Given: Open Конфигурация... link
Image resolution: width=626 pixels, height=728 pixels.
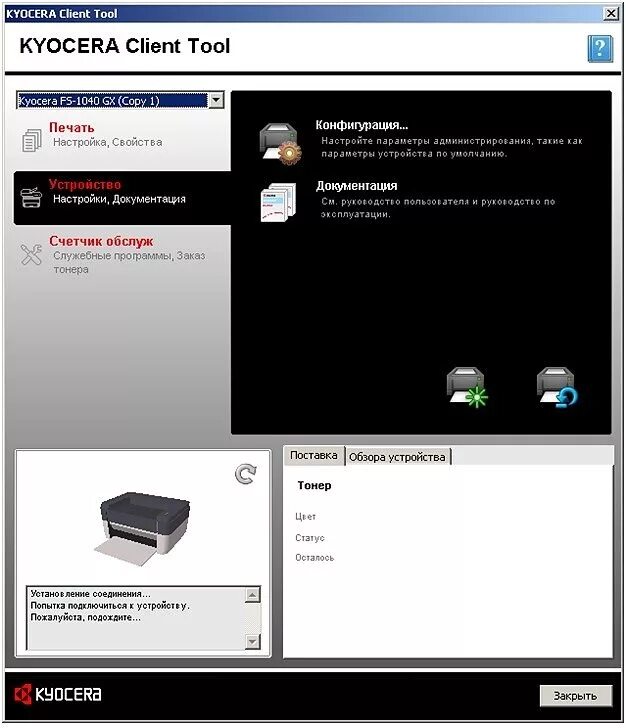Looking at the screenshot, I should click(x=362, y=125).
